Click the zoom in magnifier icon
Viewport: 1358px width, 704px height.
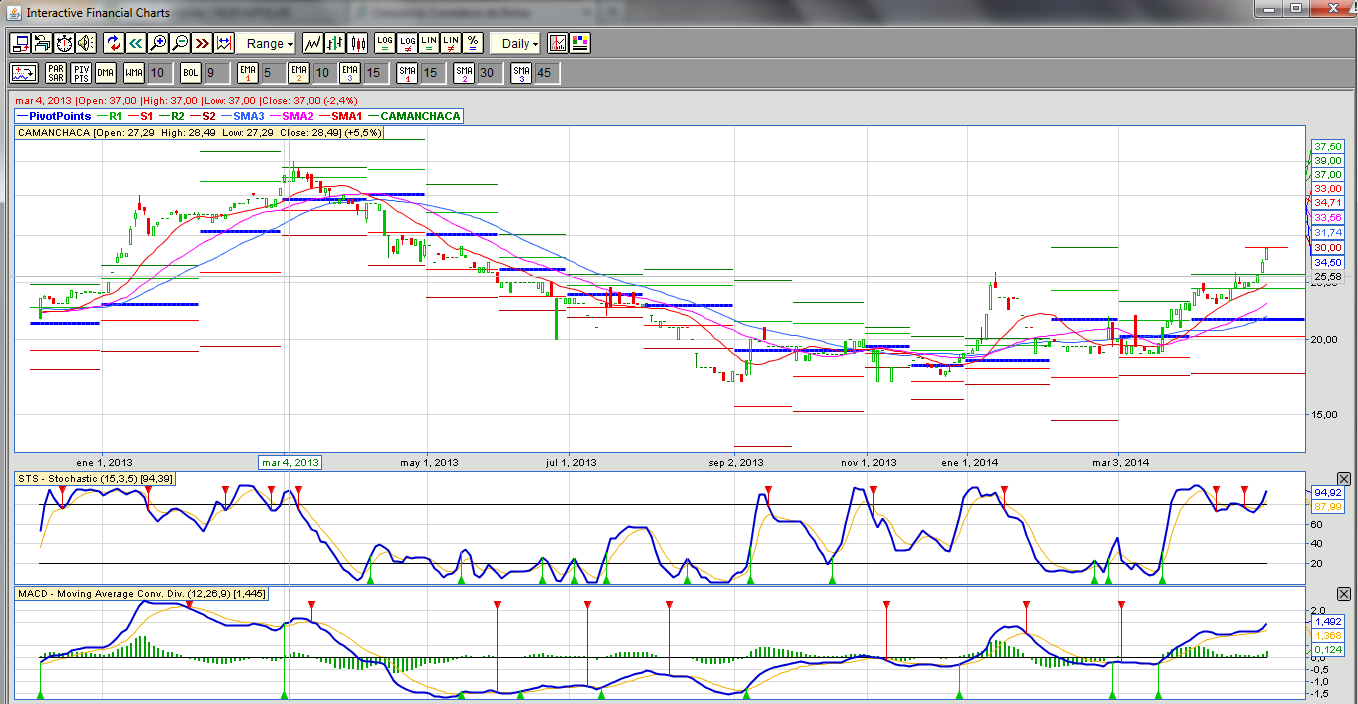[158, 43]
